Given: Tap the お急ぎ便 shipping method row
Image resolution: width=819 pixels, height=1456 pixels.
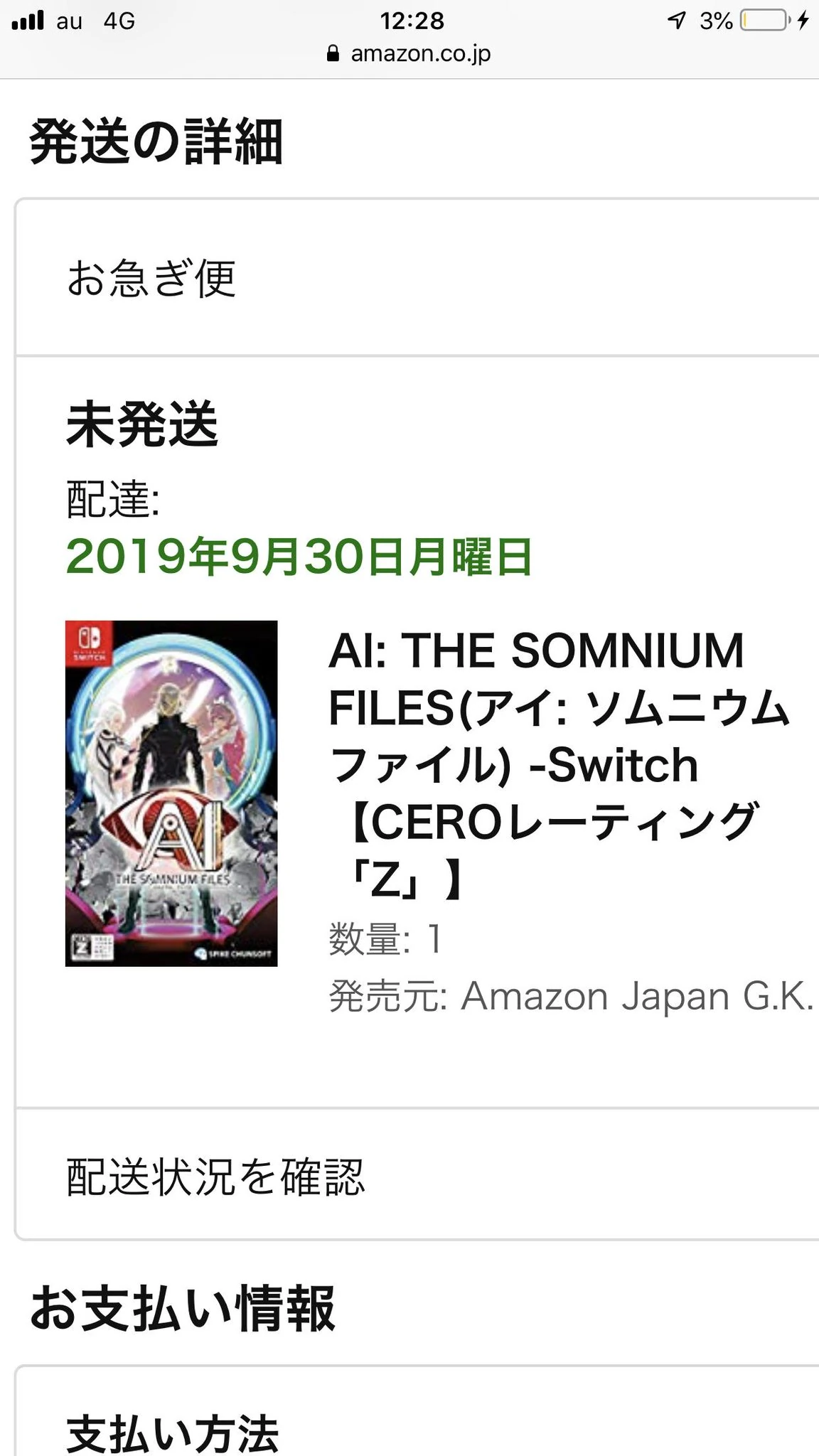Looking at the screenshot, I should 151,278.
